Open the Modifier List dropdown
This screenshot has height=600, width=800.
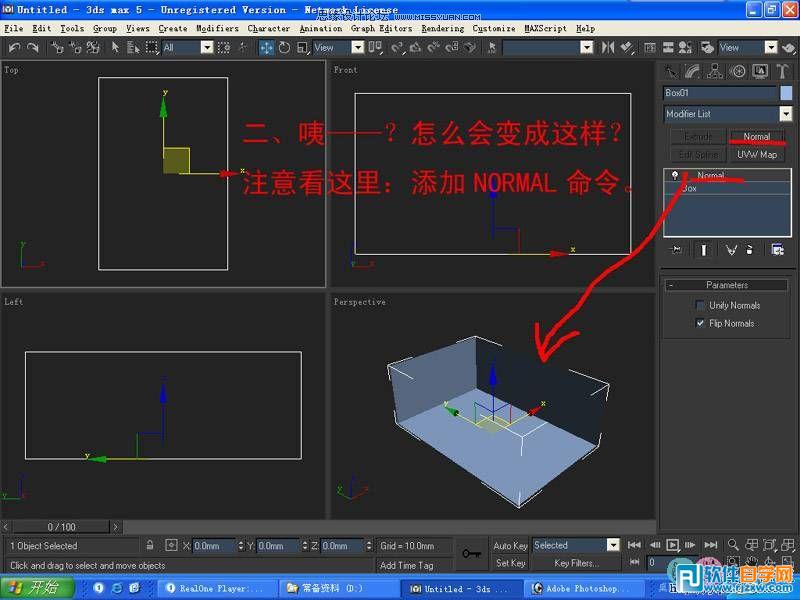click(787, 113)
